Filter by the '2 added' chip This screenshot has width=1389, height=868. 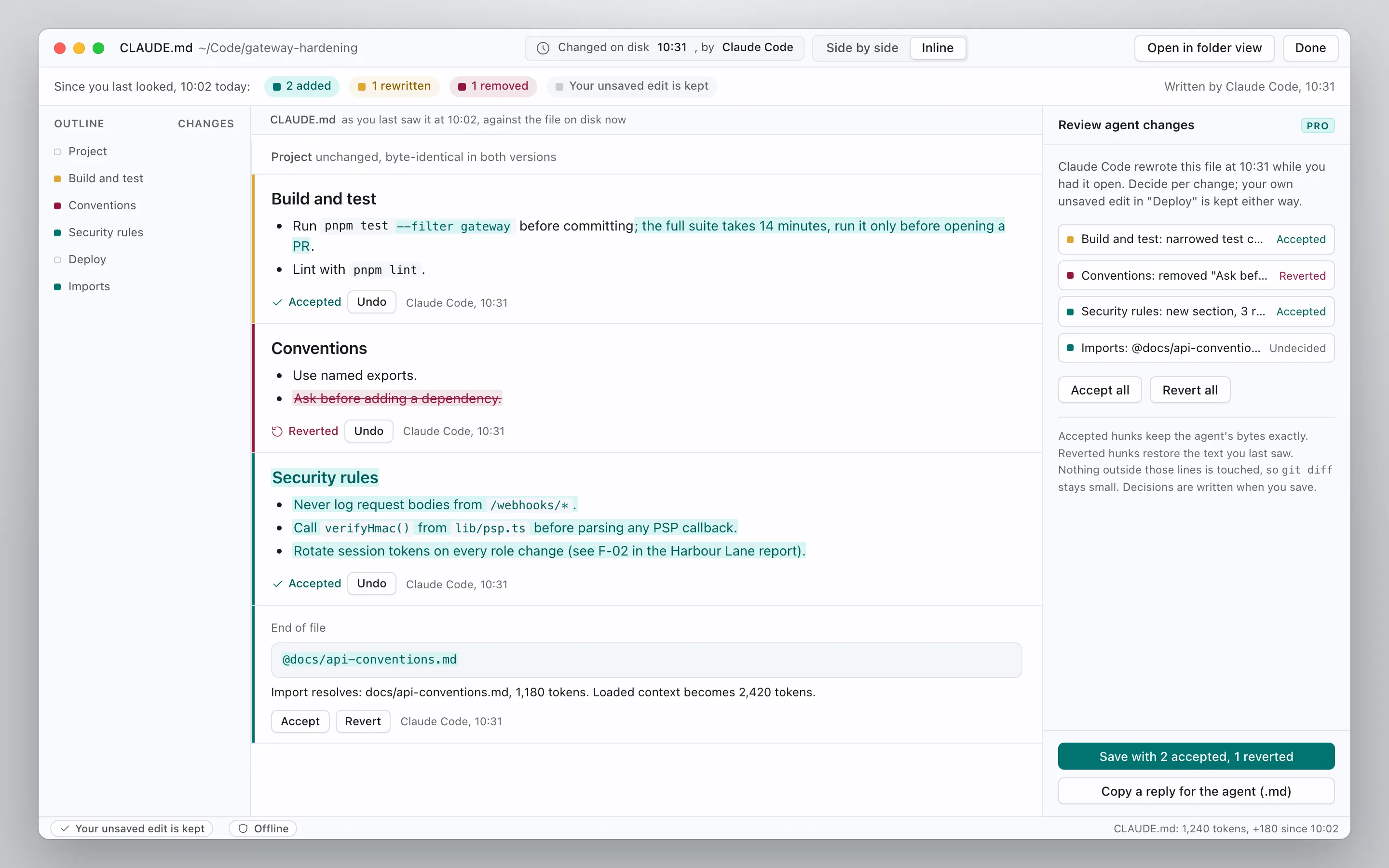tap(302, 86)
